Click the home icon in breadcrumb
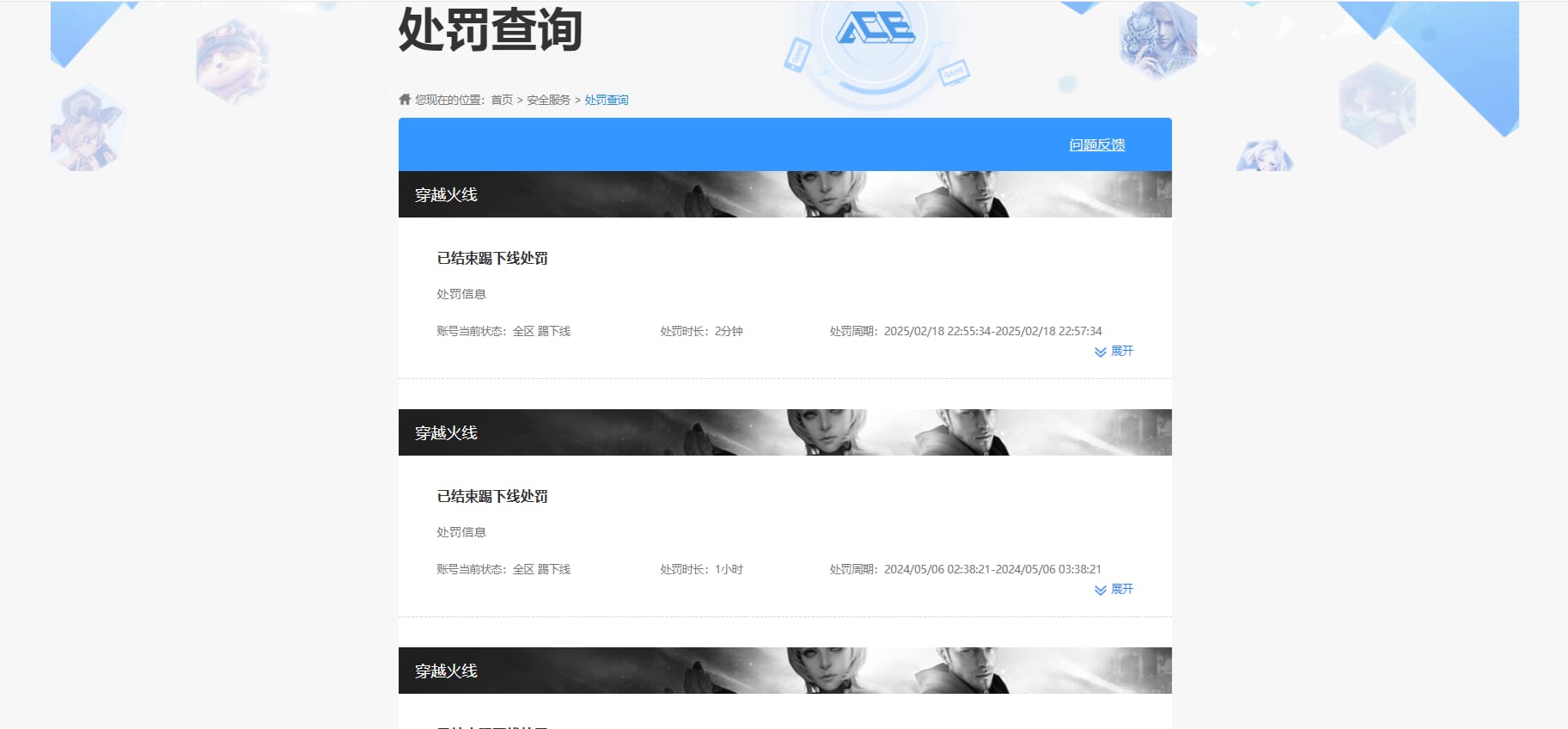 point(405,99)
